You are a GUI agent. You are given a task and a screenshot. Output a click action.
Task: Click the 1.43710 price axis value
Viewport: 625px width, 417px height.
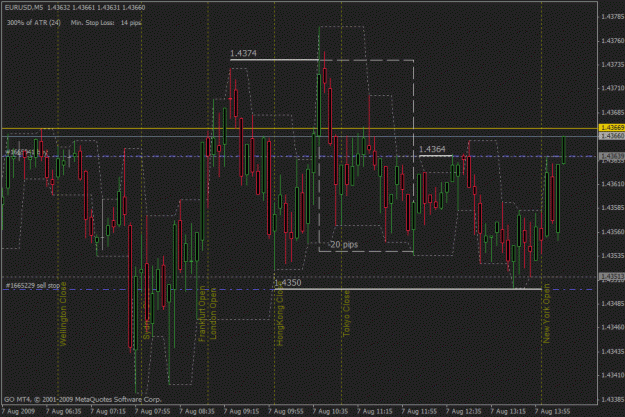613,88
